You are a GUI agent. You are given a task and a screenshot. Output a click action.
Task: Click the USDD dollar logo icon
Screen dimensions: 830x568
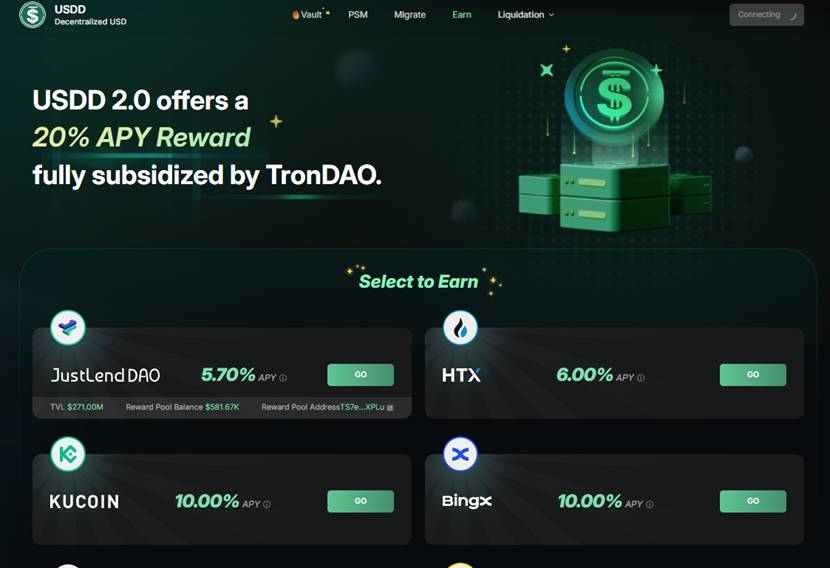[x=32, y=14]
